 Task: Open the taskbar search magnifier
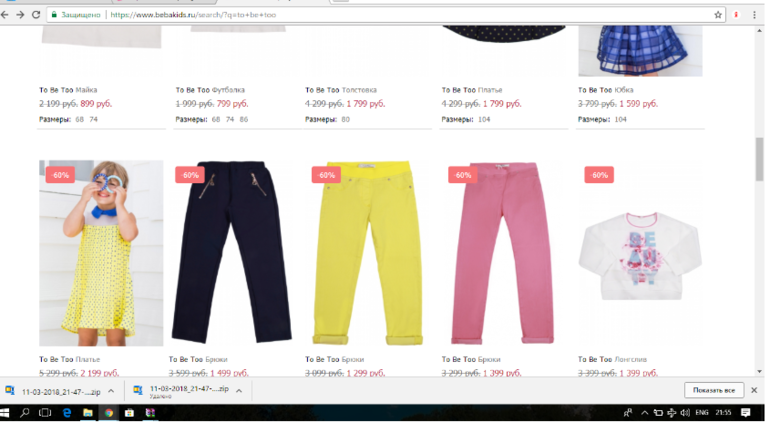24,413
